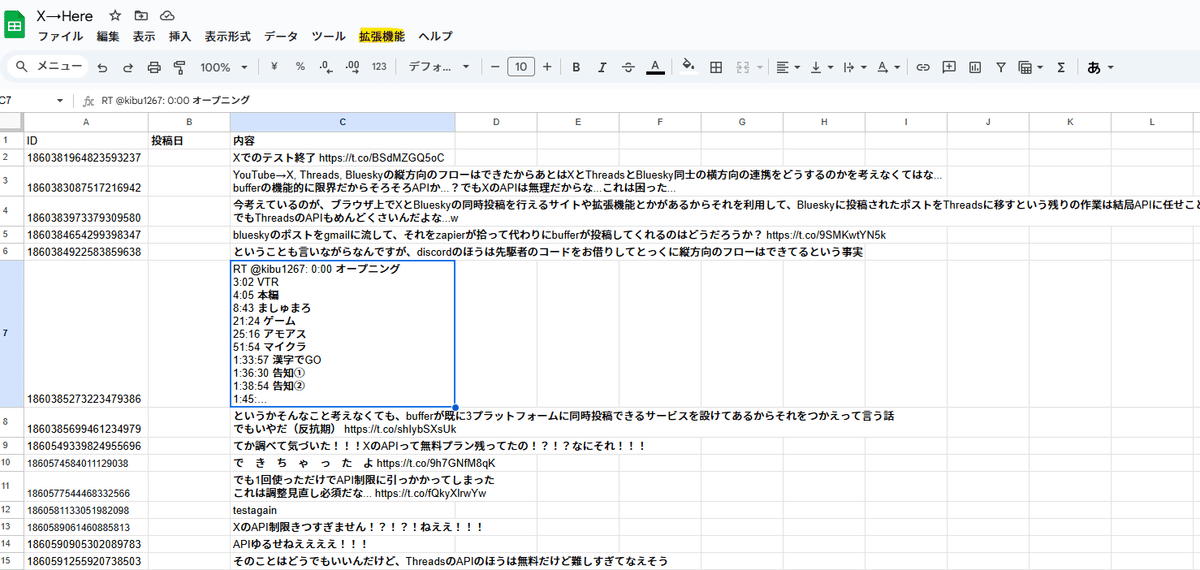Image resolution: width=1200 pixels, height=570 pixels.
Task: Click the font size 10 field
Action: (521, 67)
